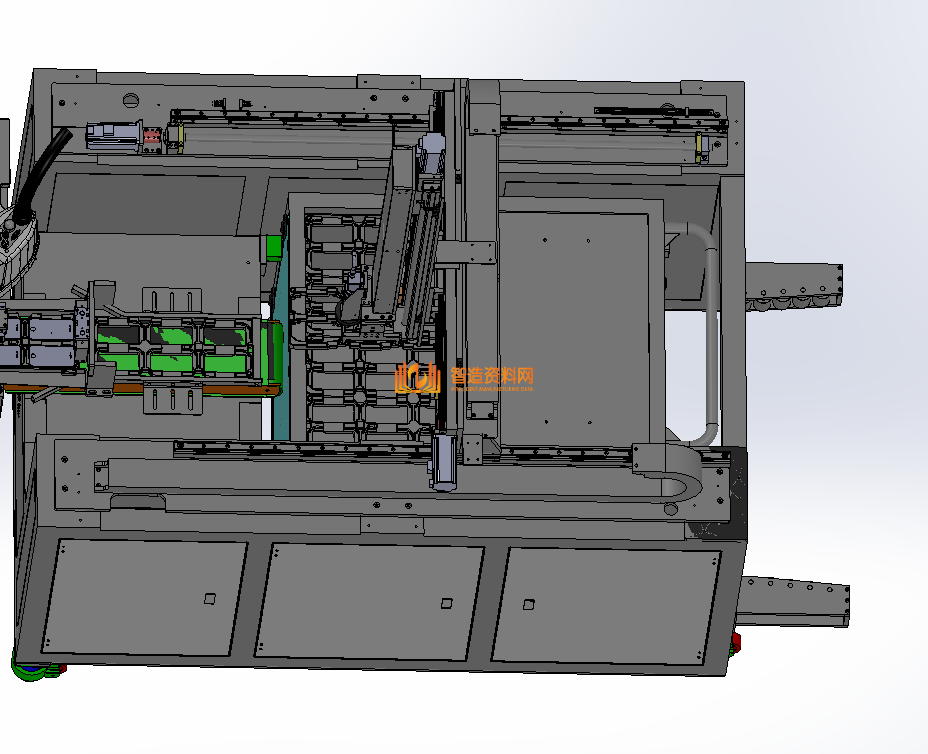Click the small green block above conveyor
The height and width of the screenshot is (754, 928).
pos(273,247)
